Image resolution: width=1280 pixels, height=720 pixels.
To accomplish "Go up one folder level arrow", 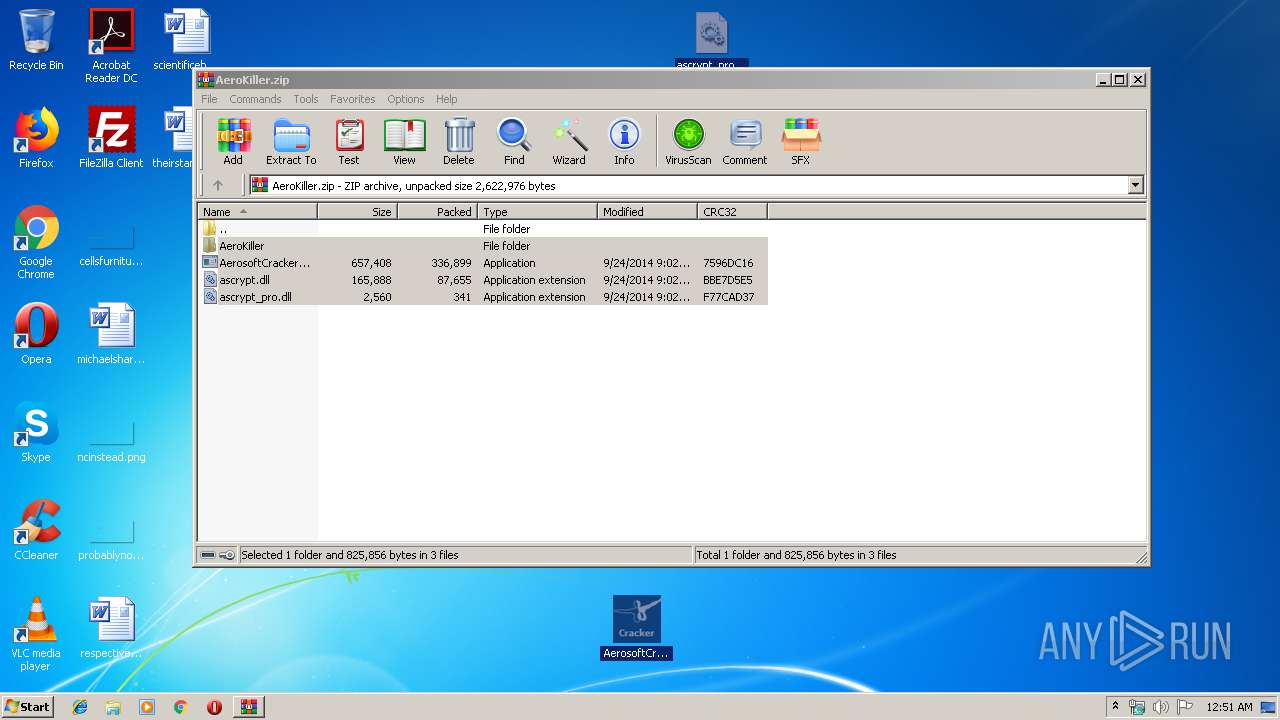I will click(x=218, y=185).
